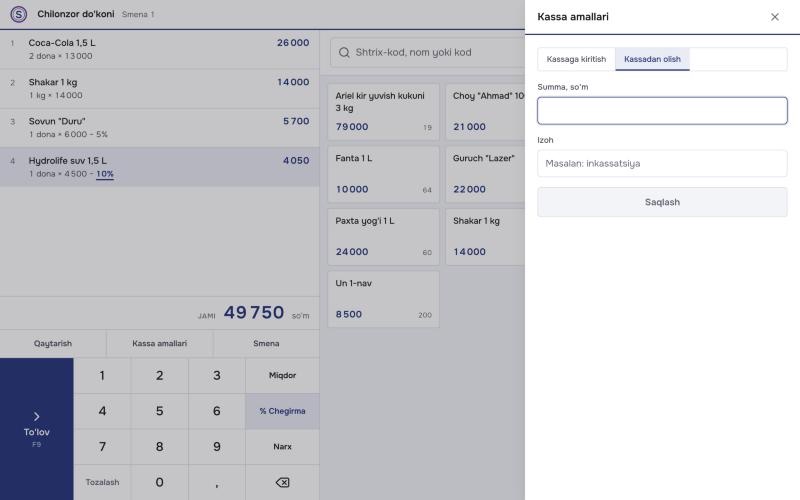This screenshot has width=800, height=500.
Task: Select the Hydrolife suv cart line
Action: (160, 167)
